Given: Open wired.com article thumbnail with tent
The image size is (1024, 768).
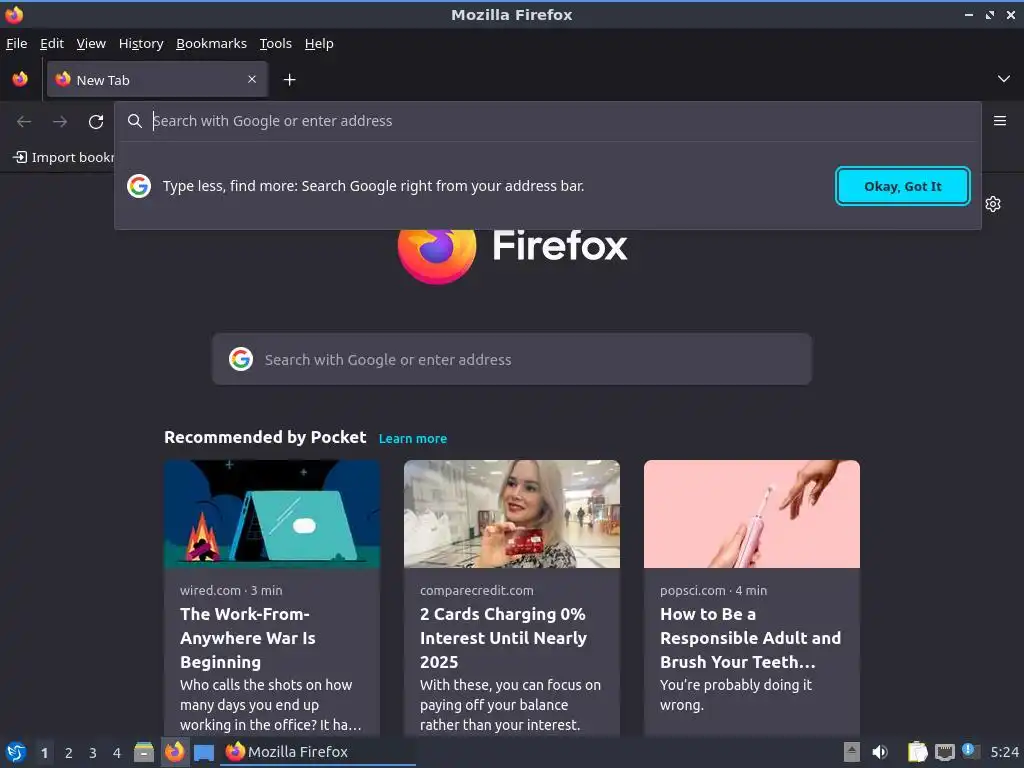Looking at the screenshot, I should coord(272,514).
